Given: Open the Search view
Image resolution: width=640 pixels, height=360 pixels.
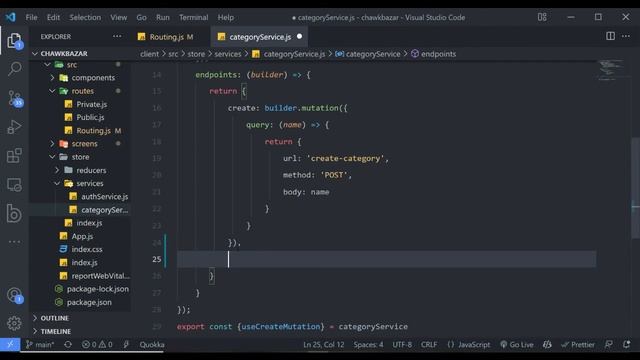Looking at the screenshot, I should coord(14,69).
